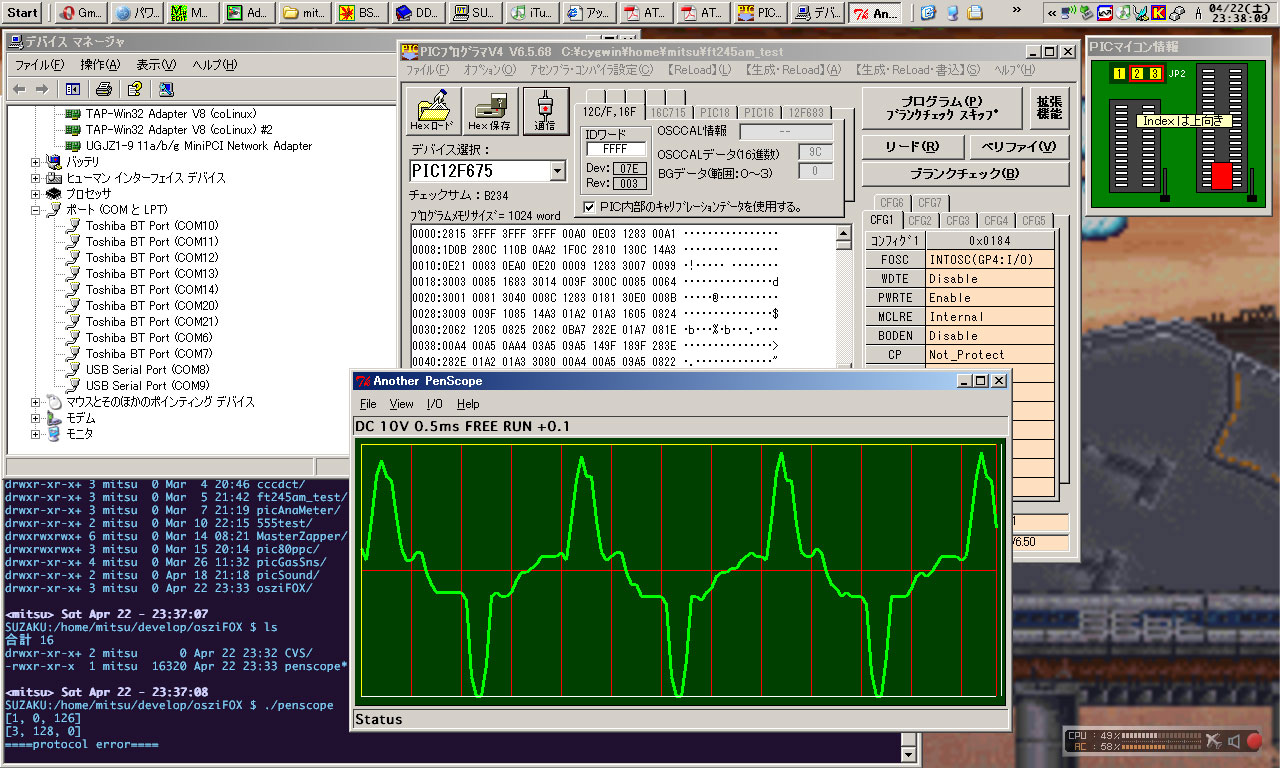
Task: Click the print icon in Device Manager toolbar
Action: coord(103,89)
